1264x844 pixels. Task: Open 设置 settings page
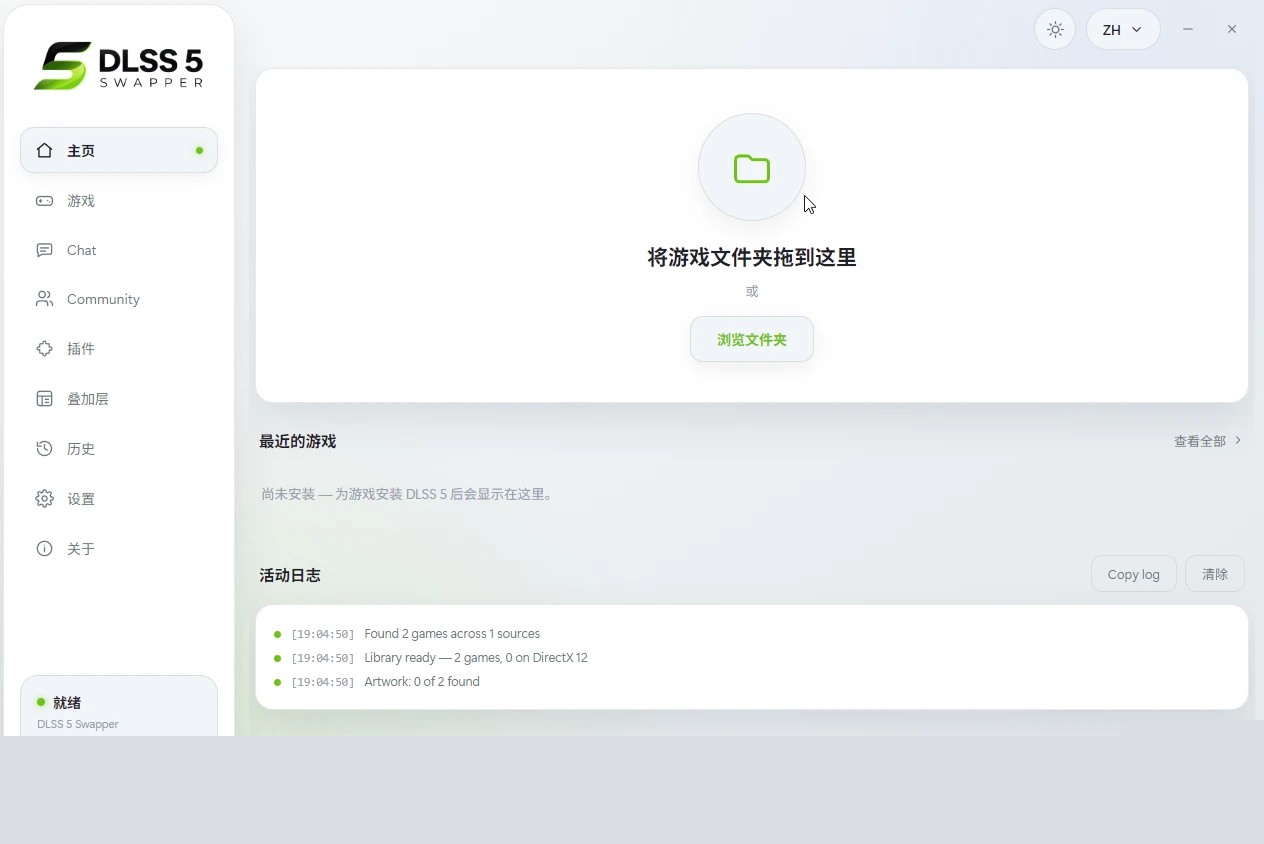[119, 499]
